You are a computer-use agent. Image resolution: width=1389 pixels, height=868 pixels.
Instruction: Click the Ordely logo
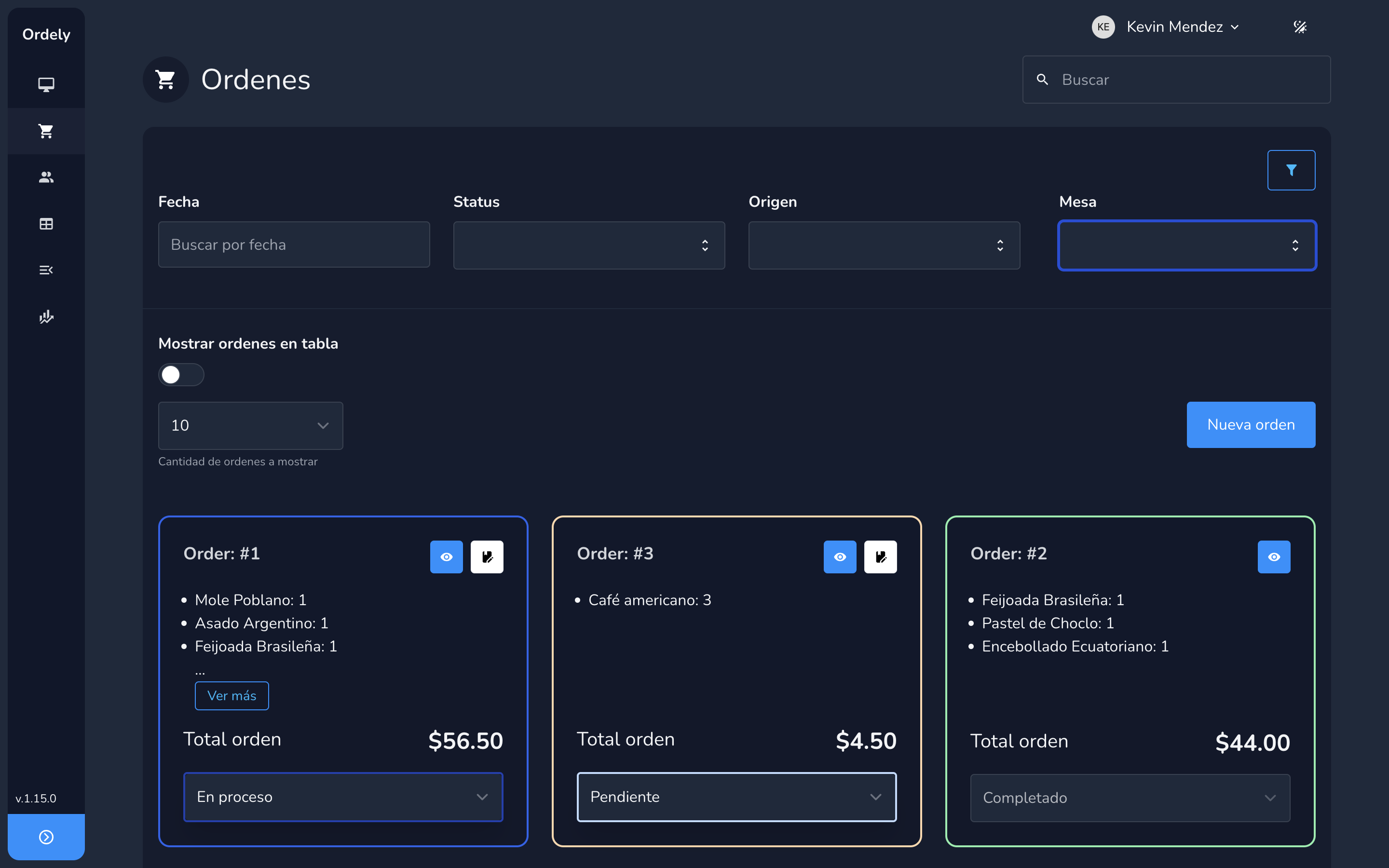pos(46,34)
